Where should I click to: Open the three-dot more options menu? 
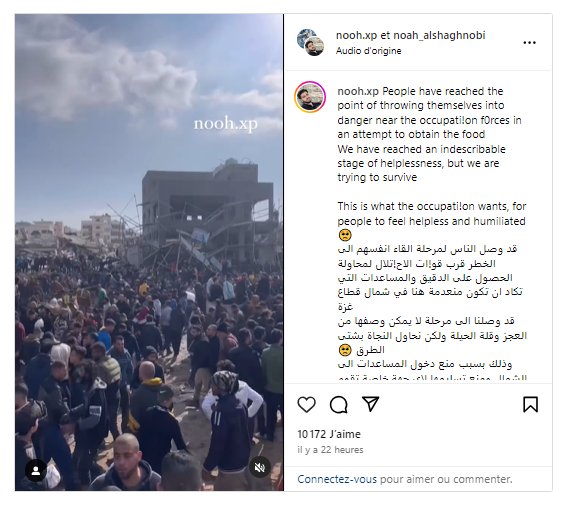point(529,43)
